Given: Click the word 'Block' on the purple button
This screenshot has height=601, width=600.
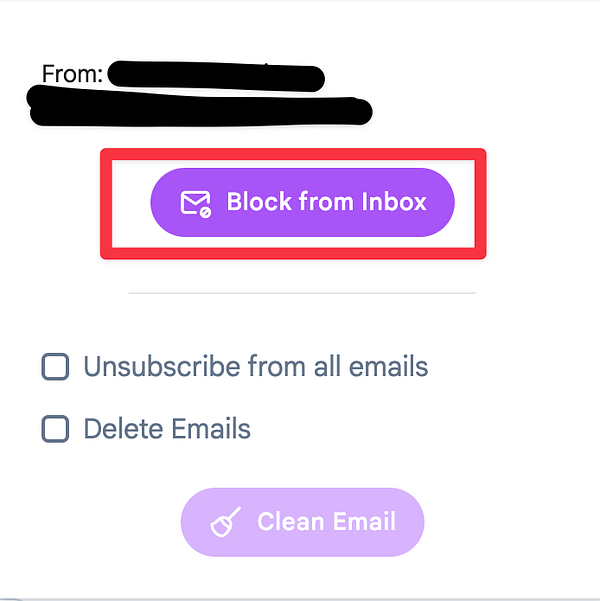Looking at the screenshot, I should coord(257,202).
